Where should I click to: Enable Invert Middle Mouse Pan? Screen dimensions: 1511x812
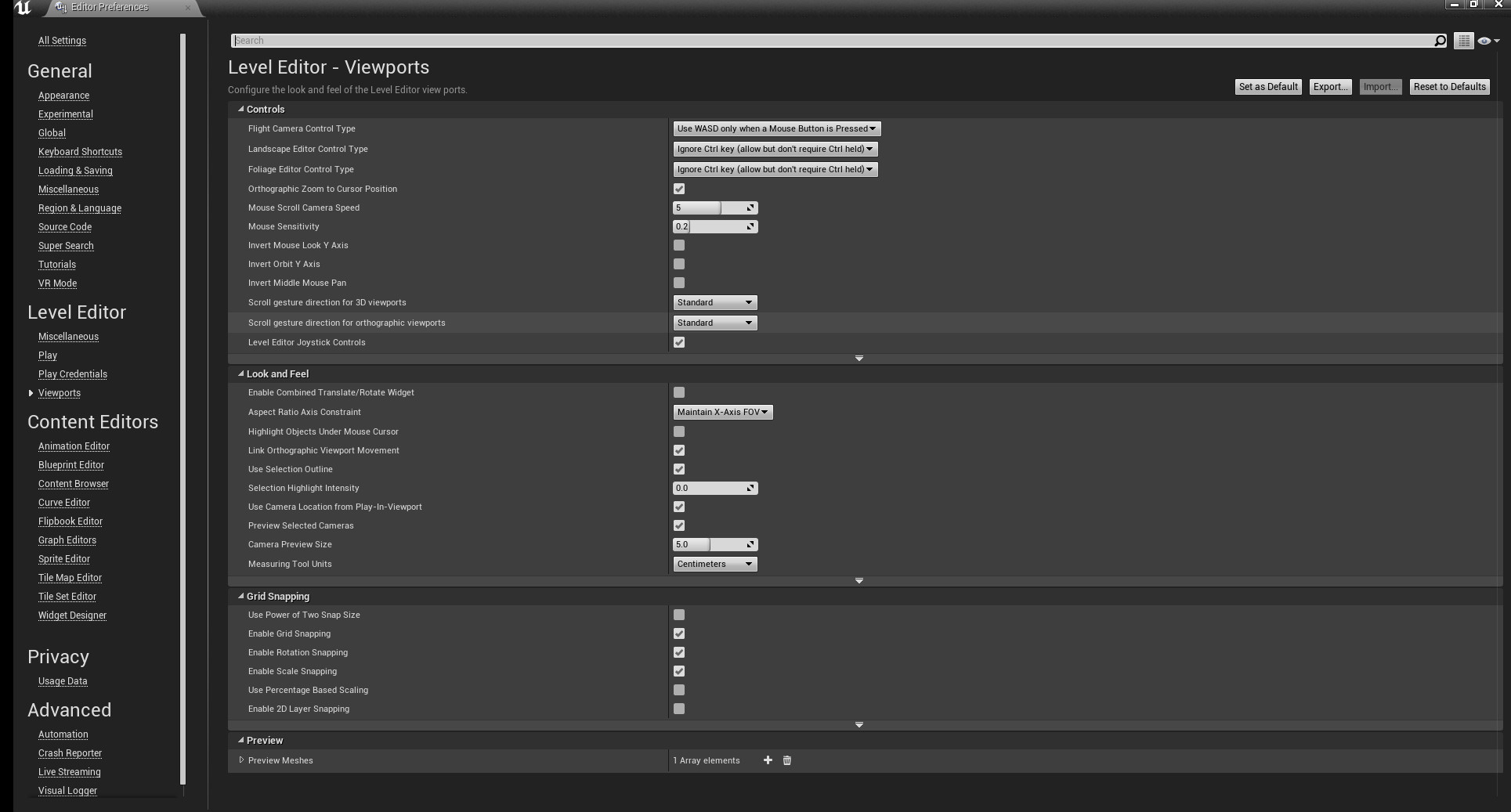tap(679, 283)
